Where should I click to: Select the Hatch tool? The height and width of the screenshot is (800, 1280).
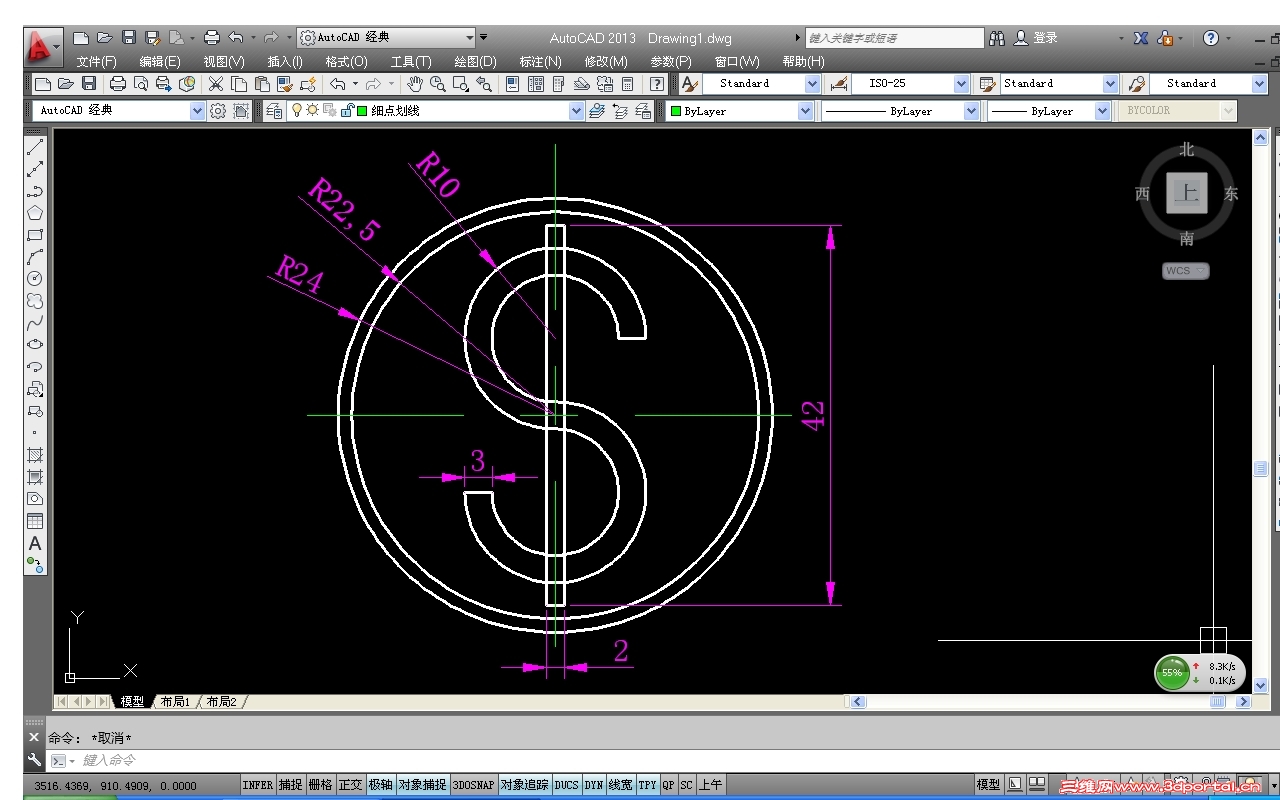point(35,455)
